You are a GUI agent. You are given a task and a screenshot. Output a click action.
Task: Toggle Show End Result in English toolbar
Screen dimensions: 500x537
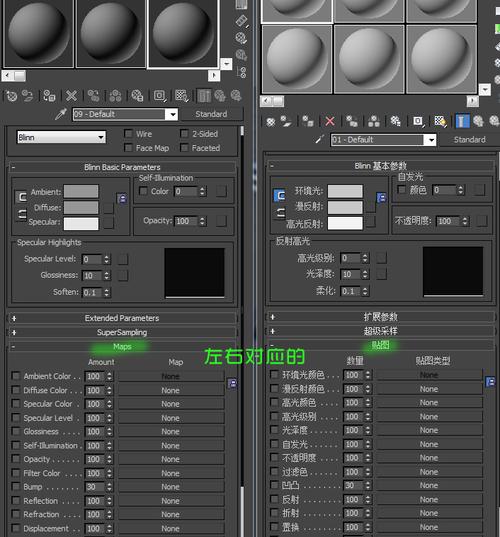coord(204,96)
